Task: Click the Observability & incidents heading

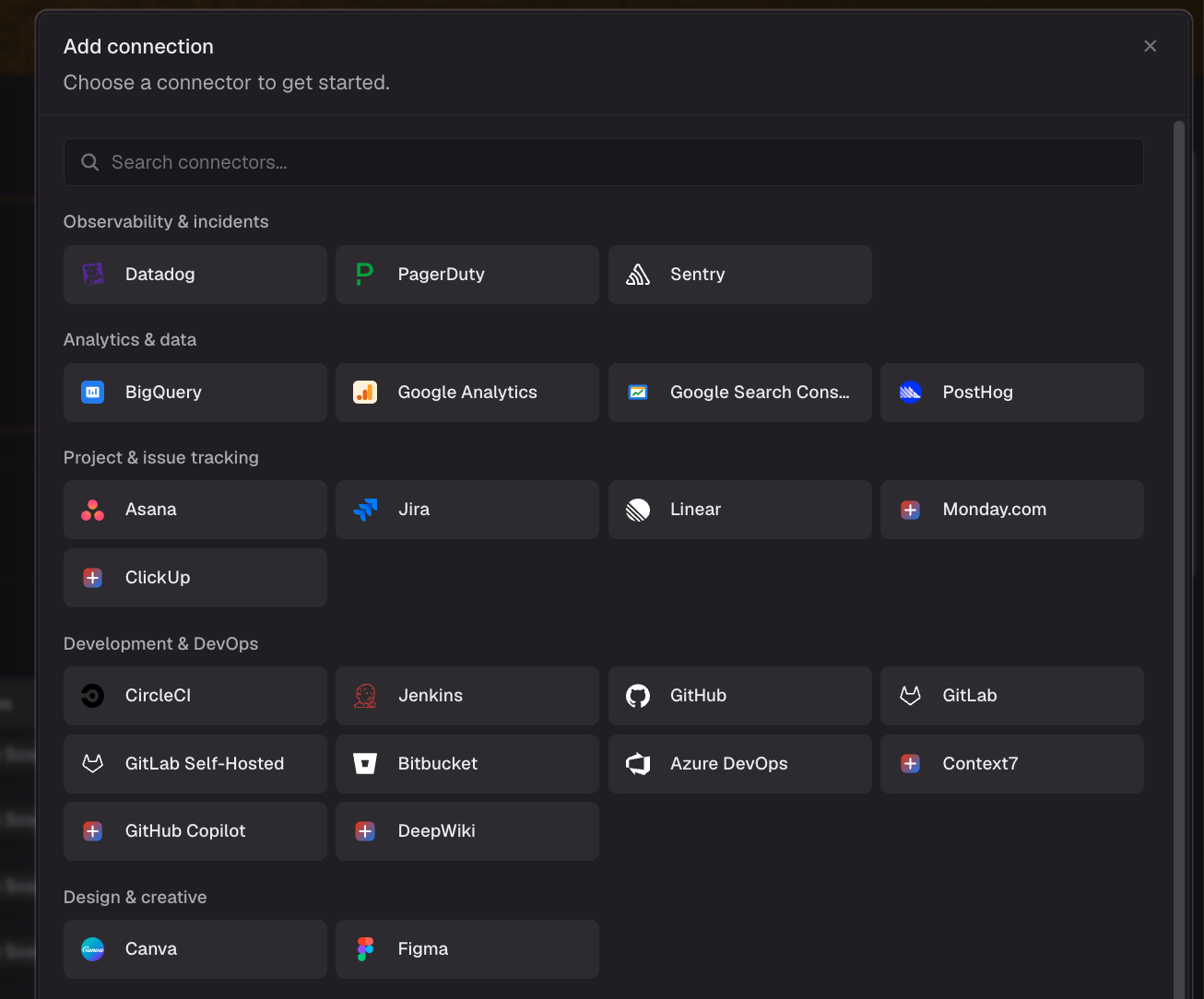Action: pyautogui.click(x=166, y=222)
